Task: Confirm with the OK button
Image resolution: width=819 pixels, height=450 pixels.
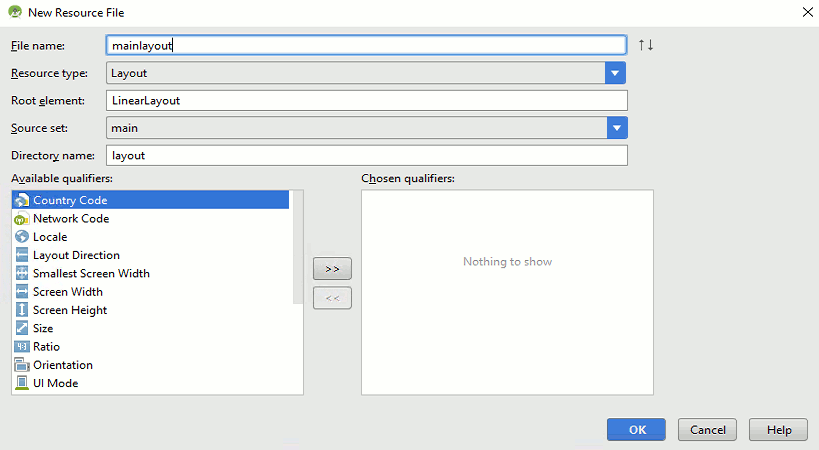Action: (x=636, y=430)
